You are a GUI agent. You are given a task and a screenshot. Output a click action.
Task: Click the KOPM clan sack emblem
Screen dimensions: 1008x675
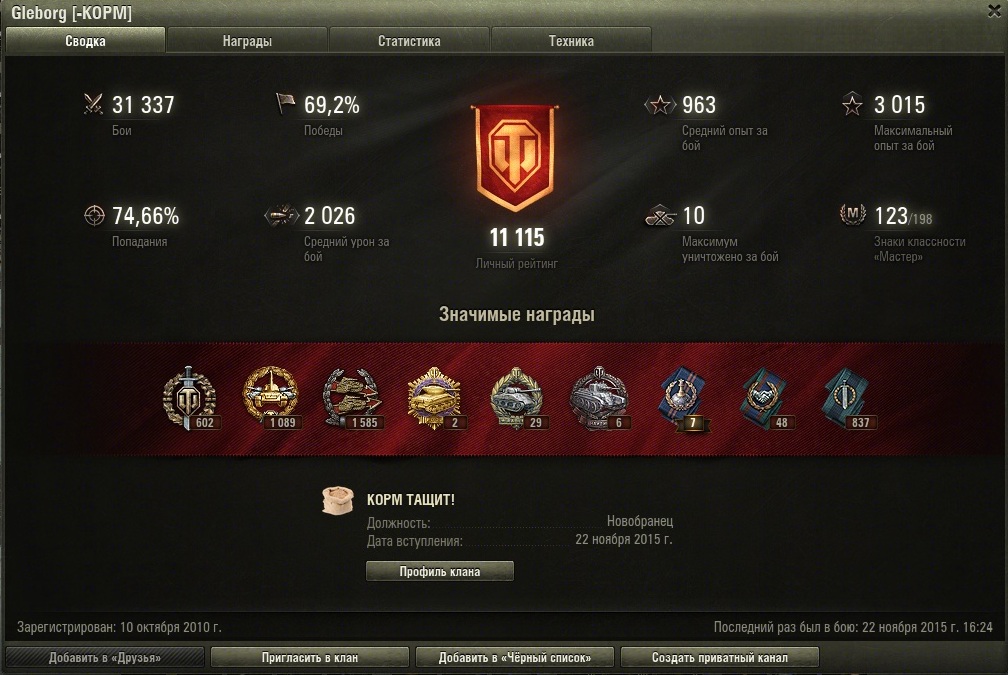tap(338, 500)
